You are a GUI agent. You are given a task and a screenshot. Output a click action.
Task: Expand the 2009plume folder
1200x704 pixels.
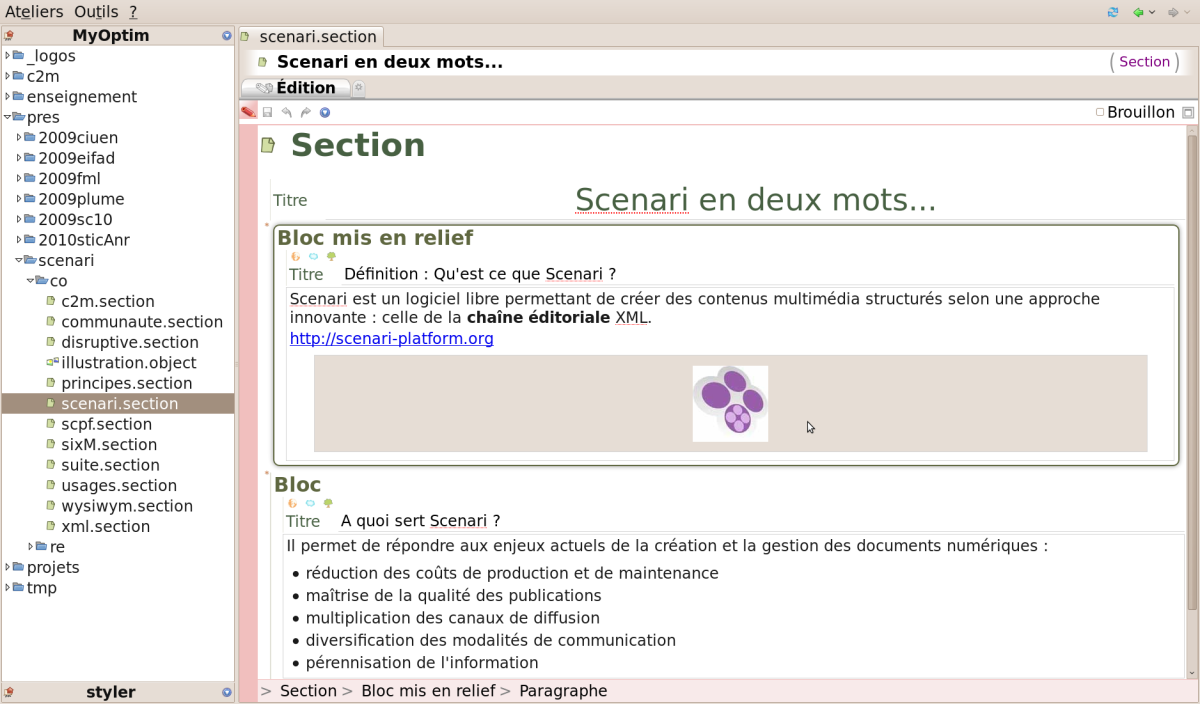[x=19, y=199]
